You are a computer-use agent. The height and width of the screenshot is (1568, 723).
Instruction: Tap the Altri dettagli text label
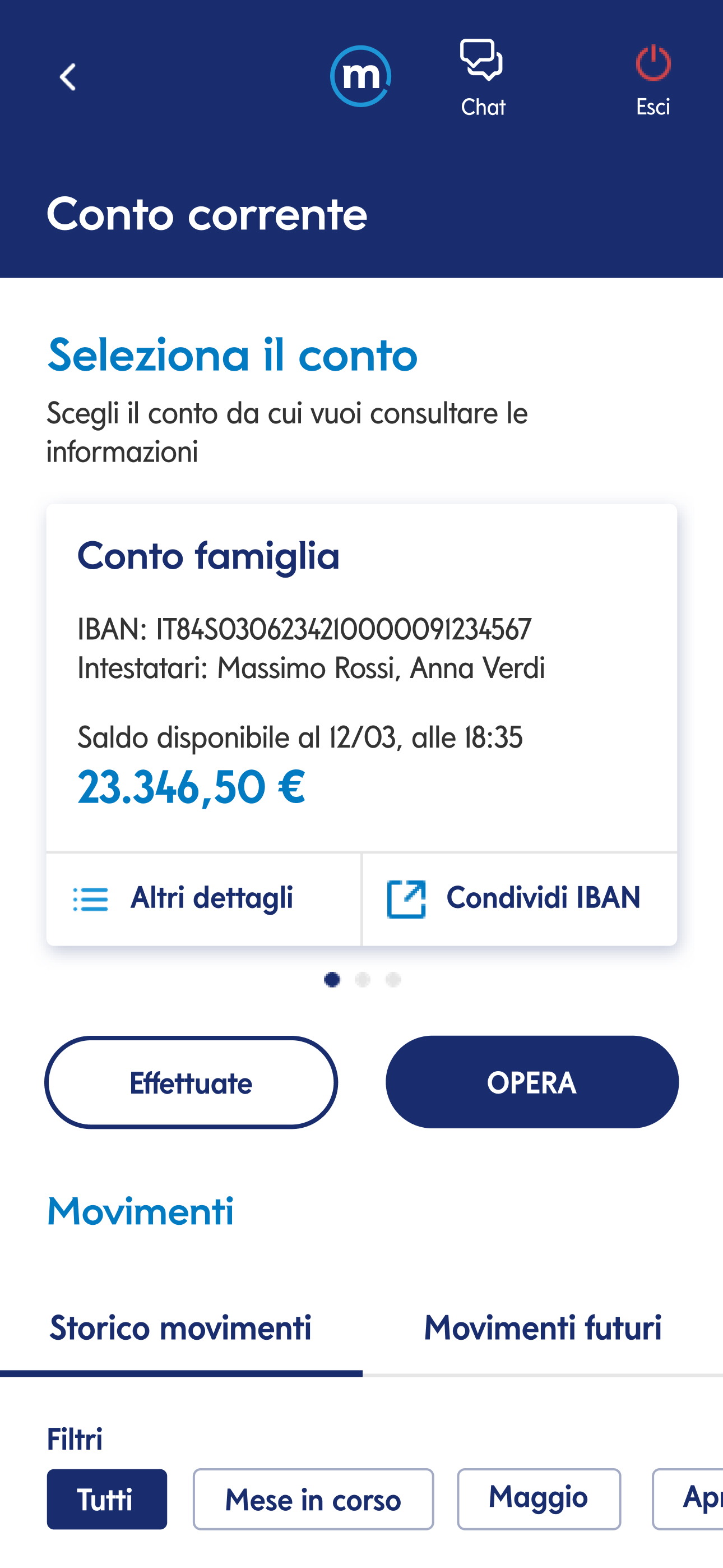(212, 898)
